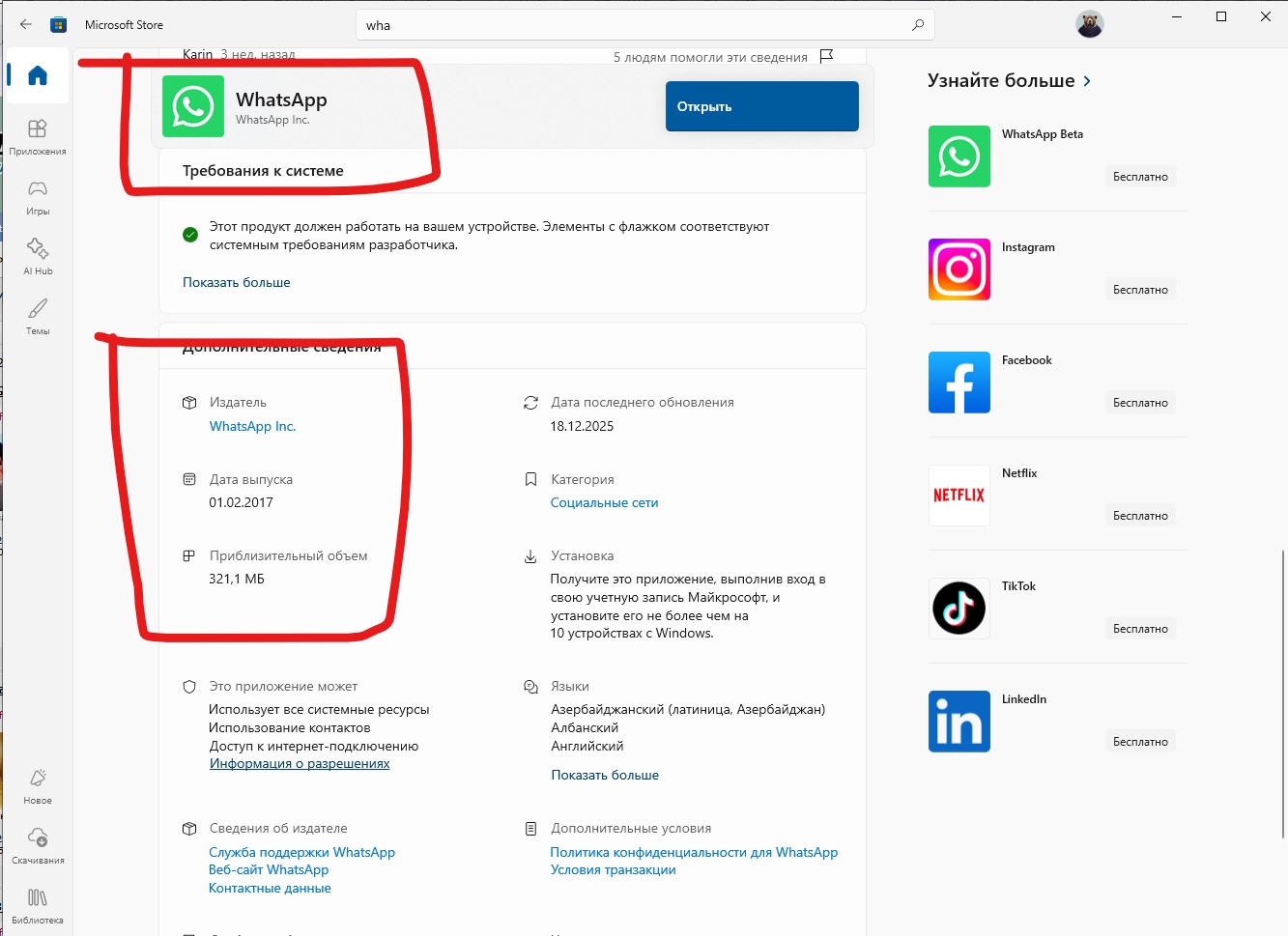
Task: Click the back arrow in title bar
Action: click(26, 24)
